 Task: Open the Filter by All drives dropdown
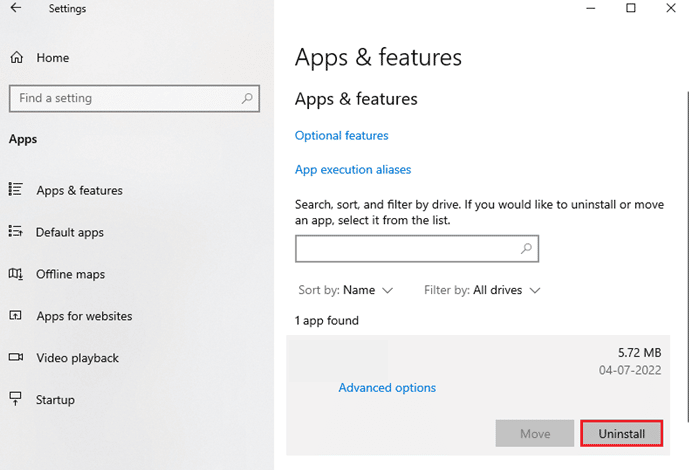pyautogui.click(x=482, y=290)
